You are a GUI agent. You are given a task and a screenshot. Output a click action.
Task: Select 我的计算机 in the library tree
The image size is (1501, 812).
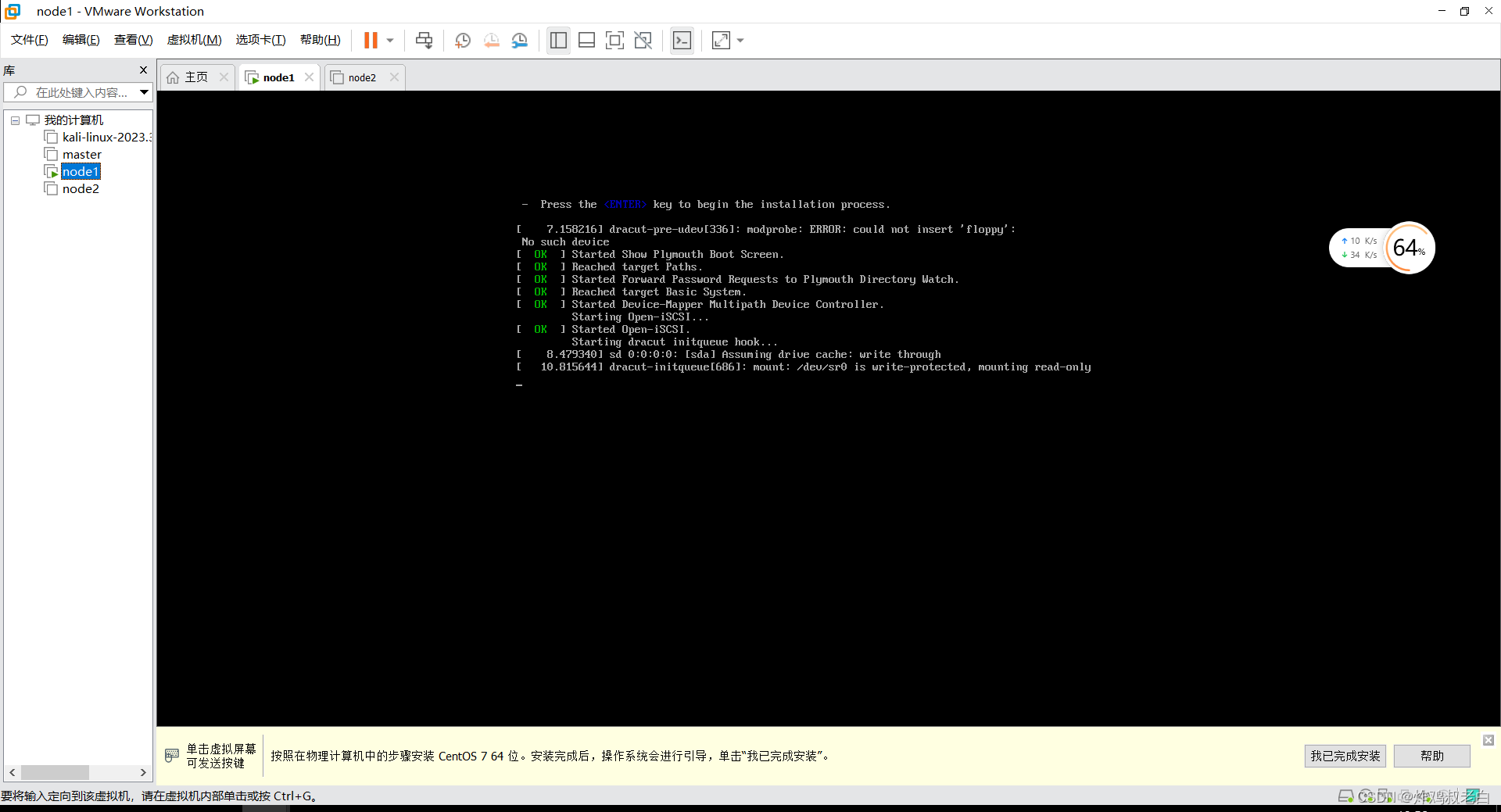pos(73,120)
